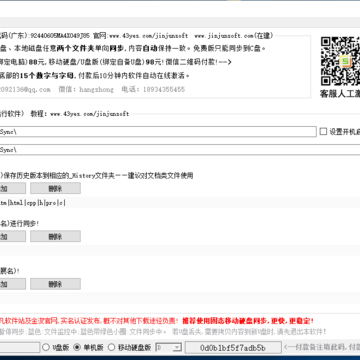Open the www.43yes.com/jinjunsoft official site link
This screenshot has width=360, height=360.
[149, 35]
